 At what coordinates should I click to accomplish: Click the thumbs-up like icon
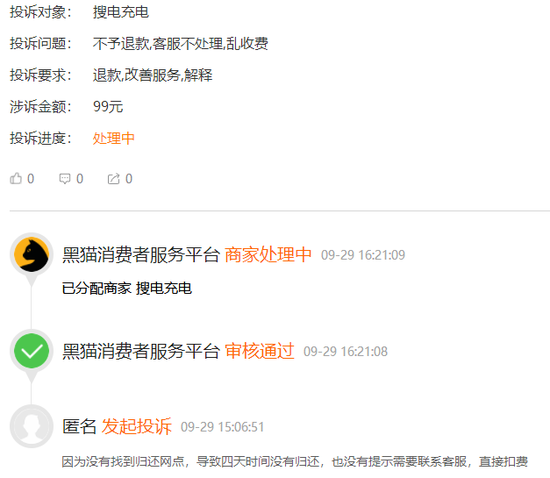[16, 179]
